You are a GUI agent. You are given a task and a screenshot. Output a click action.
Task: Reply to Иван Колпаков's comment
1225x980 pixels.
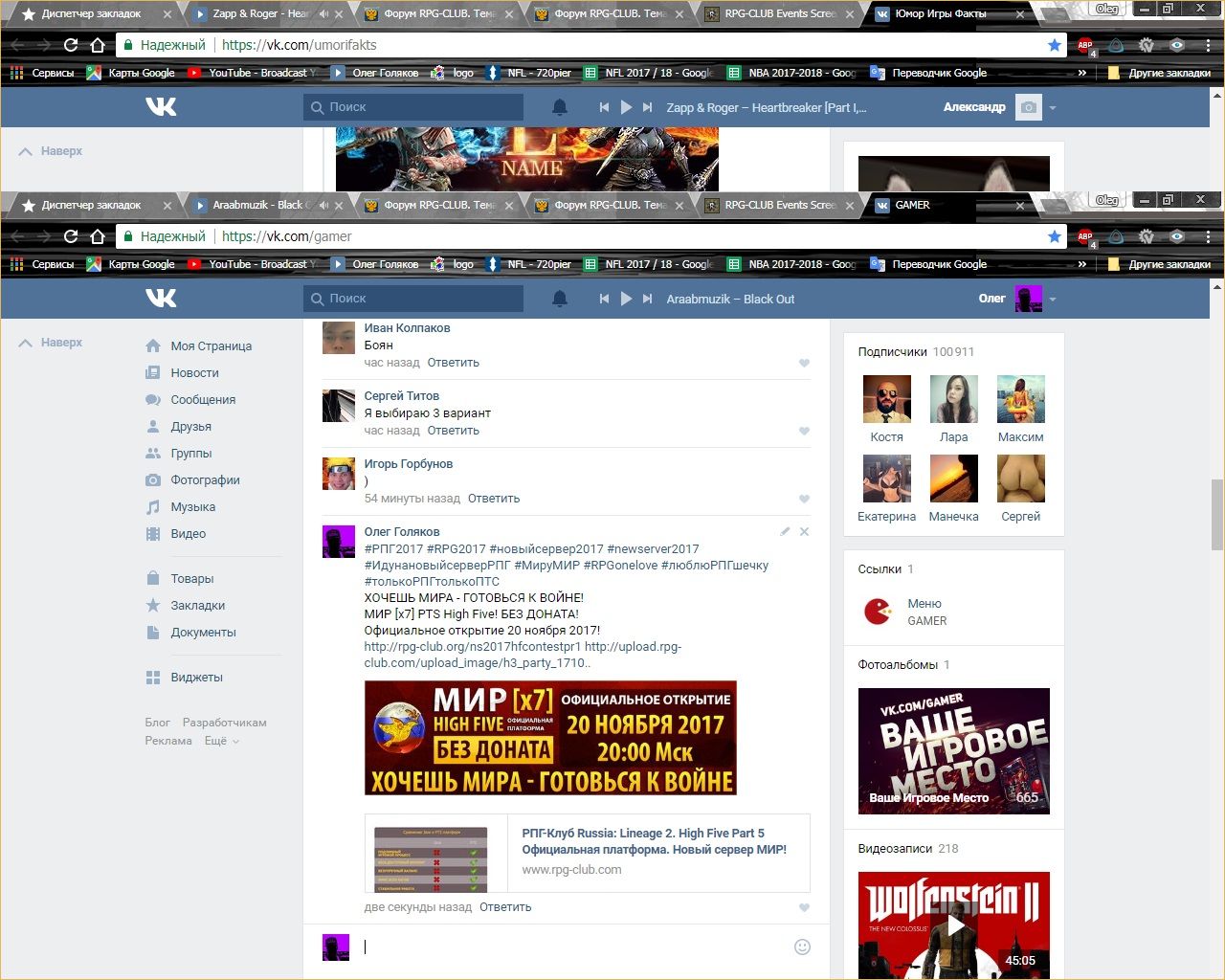[x=454, y=363]
